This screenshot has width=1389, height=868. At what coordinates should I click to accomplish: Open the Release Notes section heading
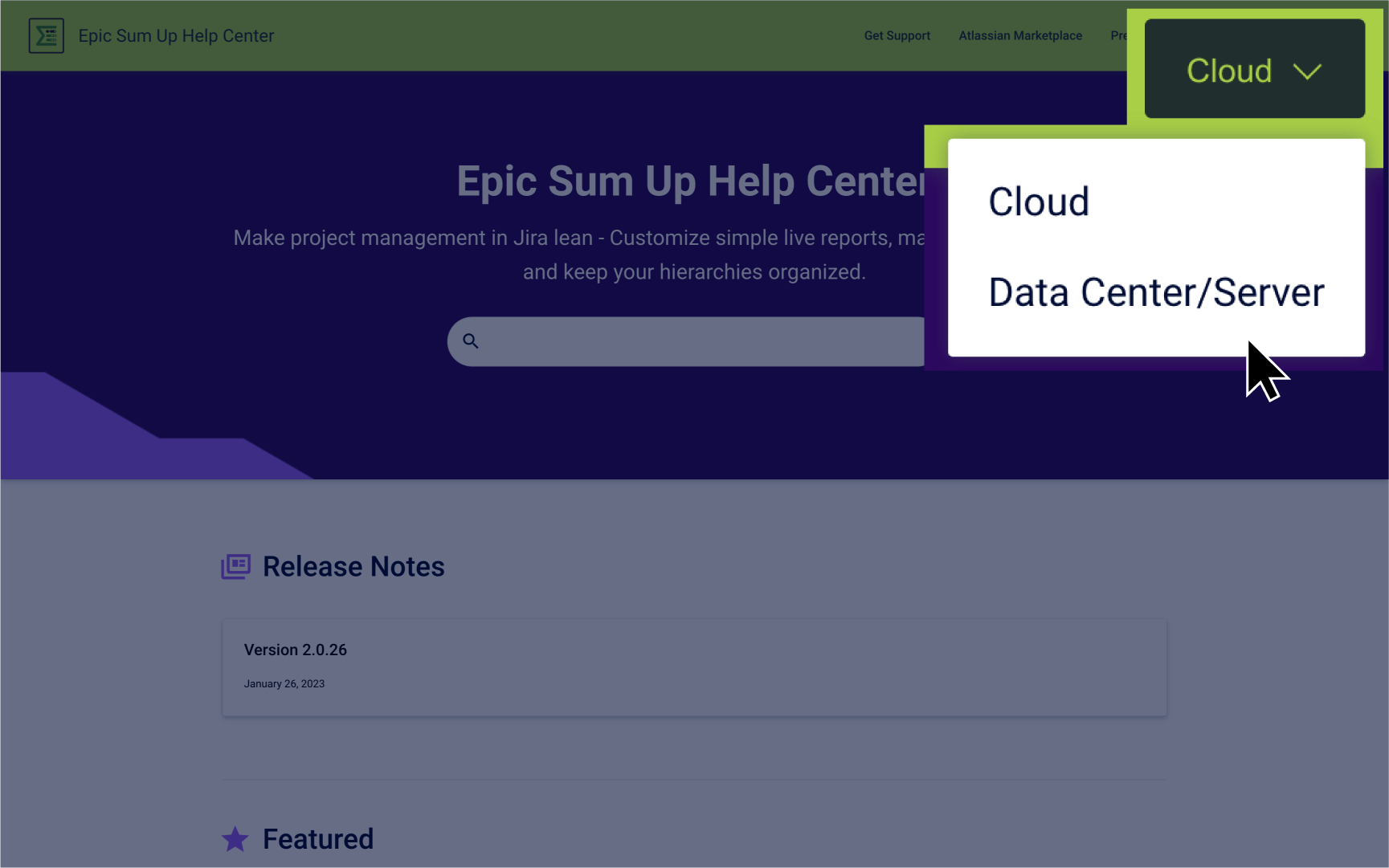(x=353, y=567)
